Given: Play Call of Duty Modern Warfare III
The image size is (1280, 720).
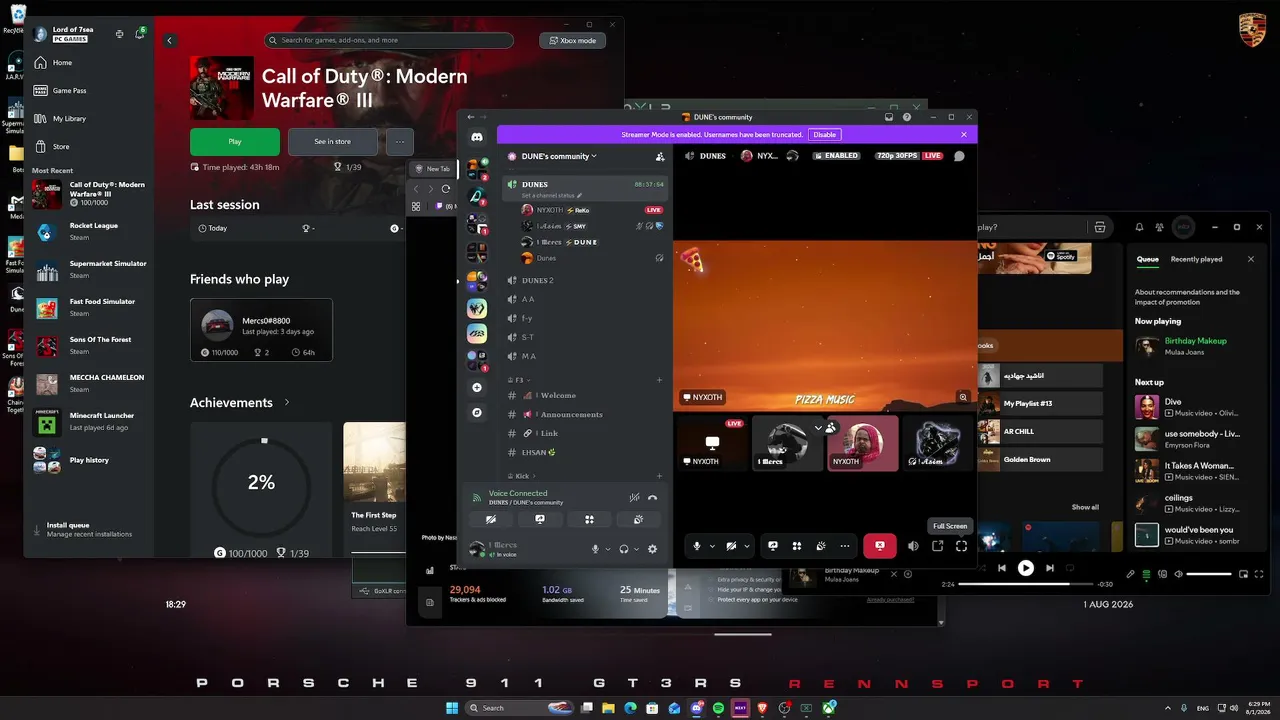Looking at the screenshot, I should tap(235, 141).
